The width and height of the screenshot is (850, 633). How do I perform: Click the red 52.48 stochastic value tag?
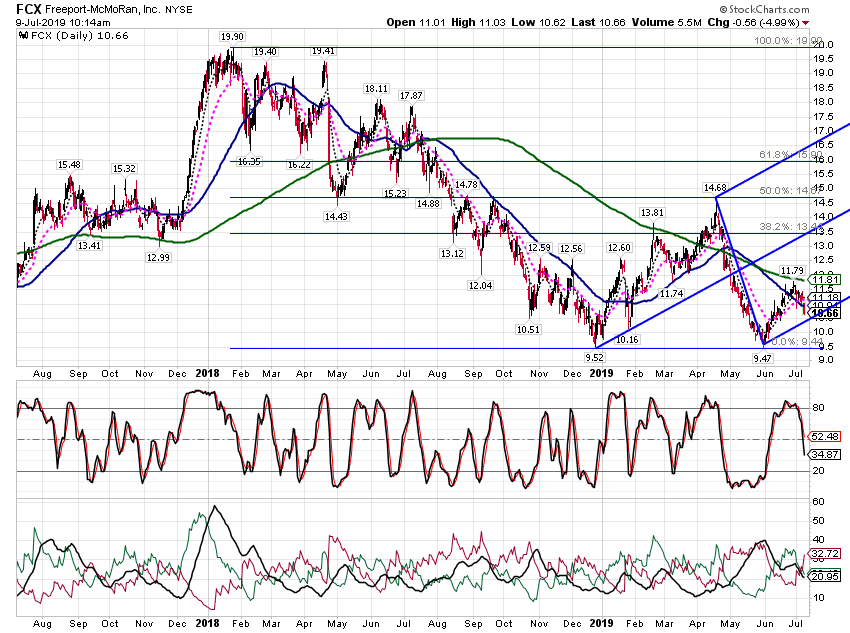(825, 437)
